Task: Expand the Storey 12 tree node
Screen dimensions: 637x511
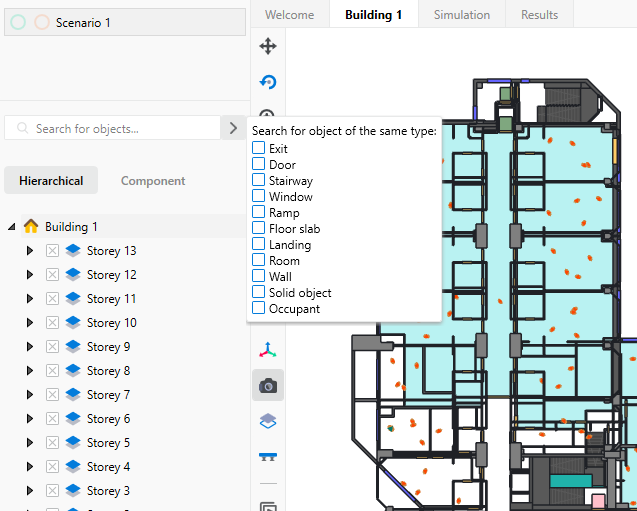Action: pyautogui.click(x=30, y=275)
